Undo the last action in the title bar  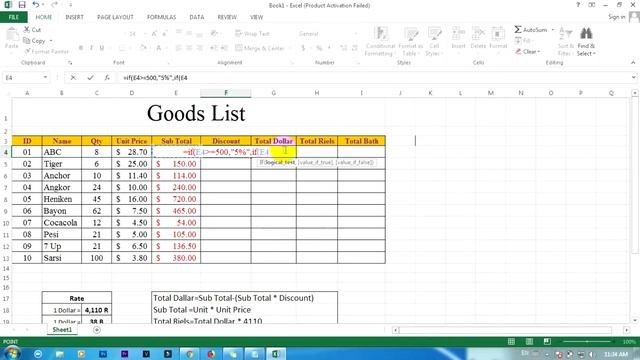click(36, 5)
